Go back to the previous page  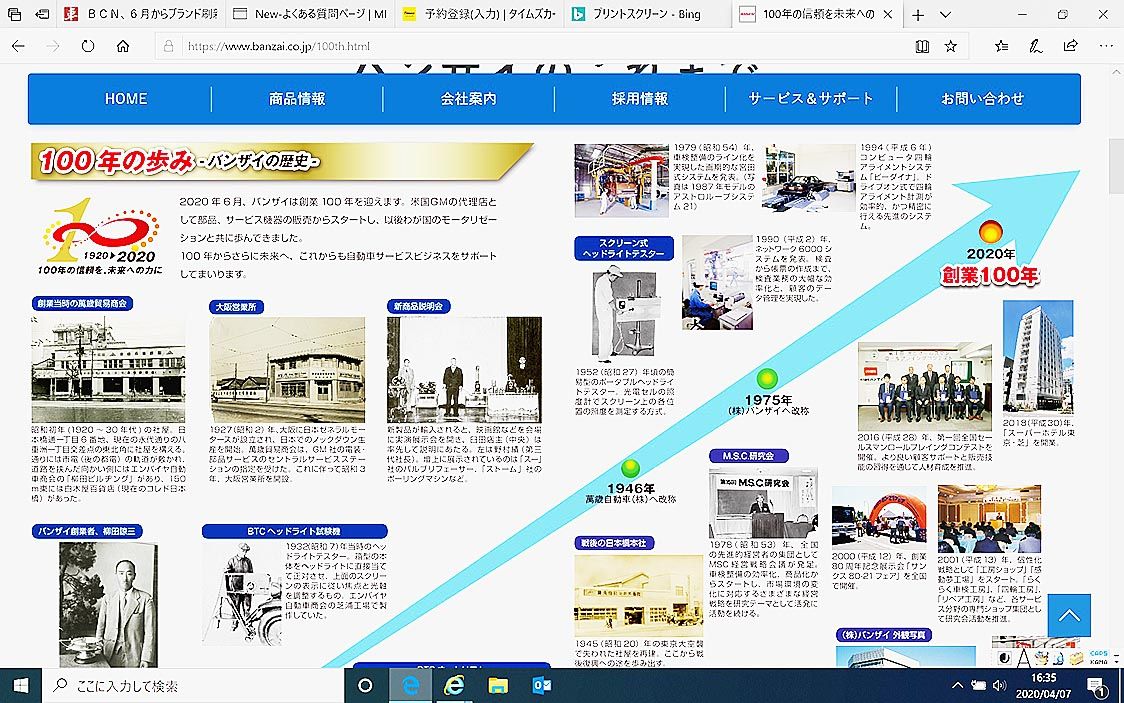coord(19,46)
